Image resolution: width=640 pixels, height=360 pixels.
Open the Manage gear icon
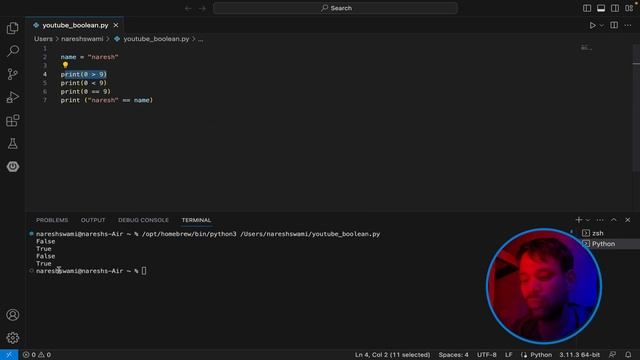point(13,338)
